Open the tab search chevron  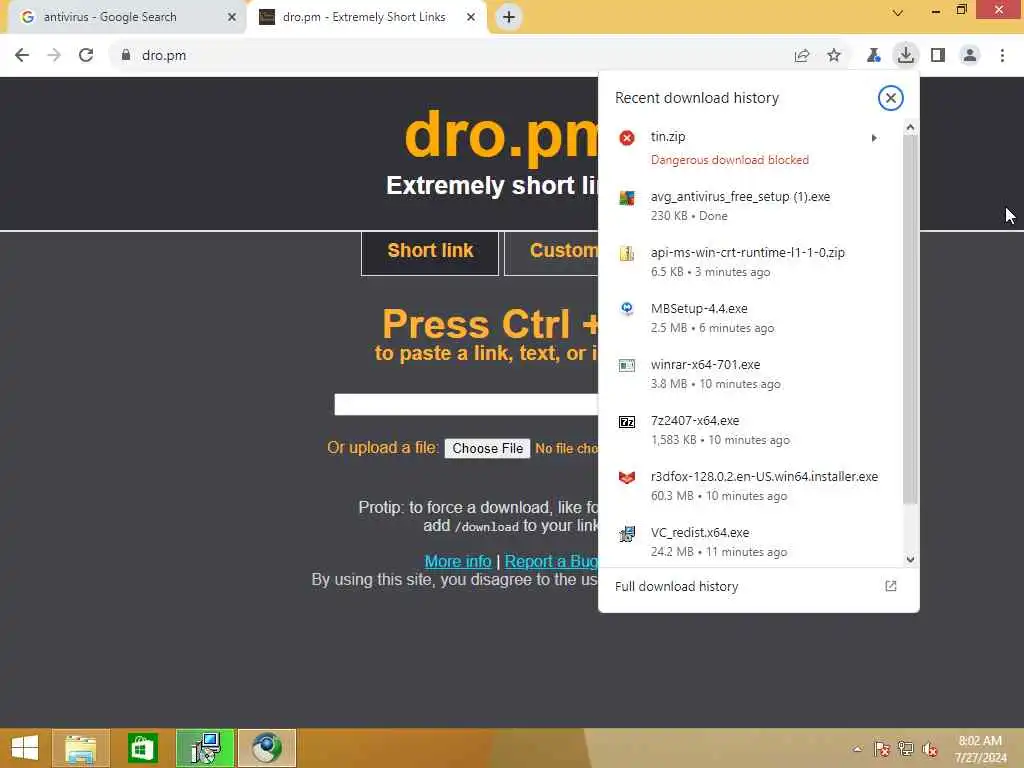click(898, 12)
